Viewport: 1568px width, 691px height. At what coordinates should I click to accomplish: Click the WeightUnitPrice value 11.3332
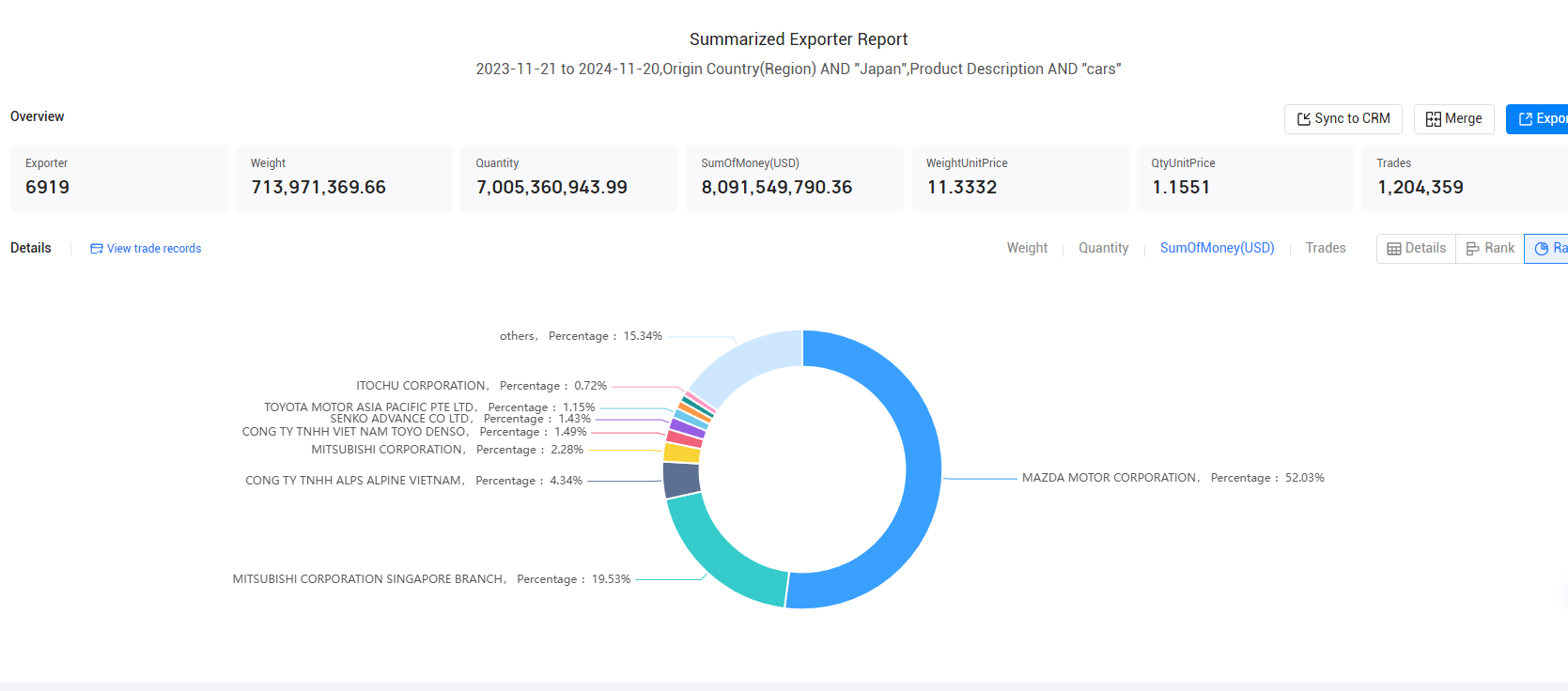(x=962, y=187)
